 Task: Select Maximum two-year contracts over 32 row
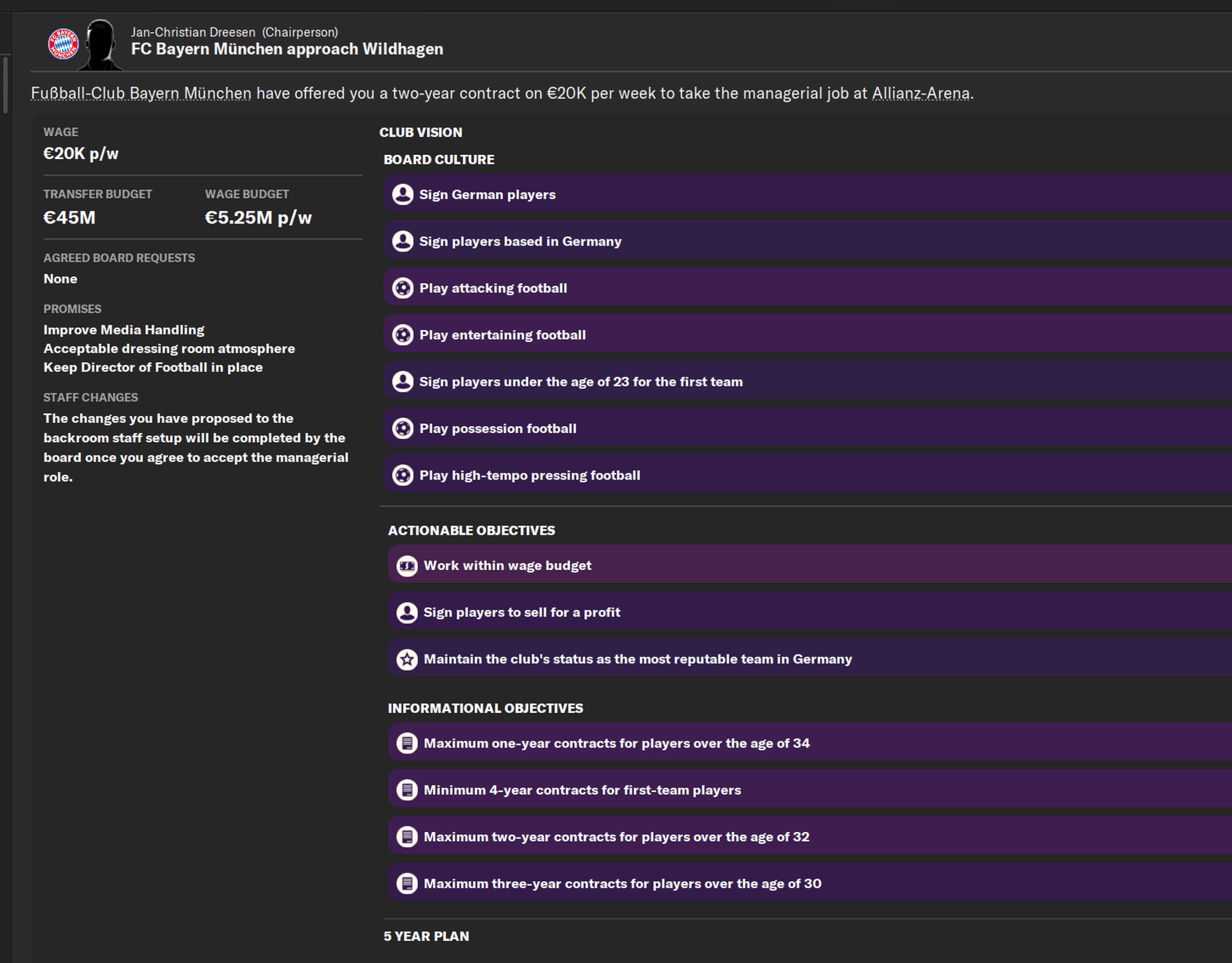click(798, 837)
